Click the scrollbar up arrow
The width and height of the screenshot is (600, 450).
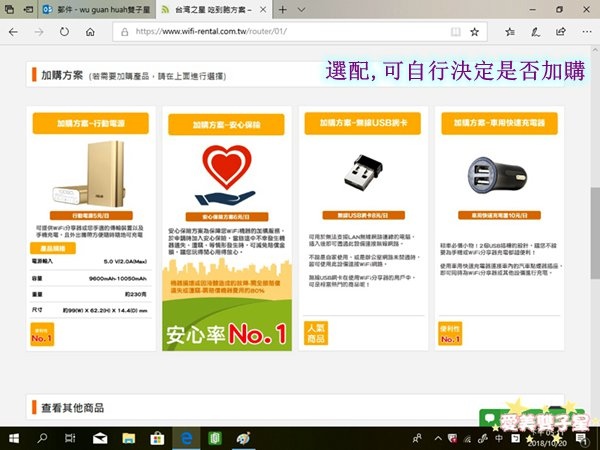[x=595, y=50]
